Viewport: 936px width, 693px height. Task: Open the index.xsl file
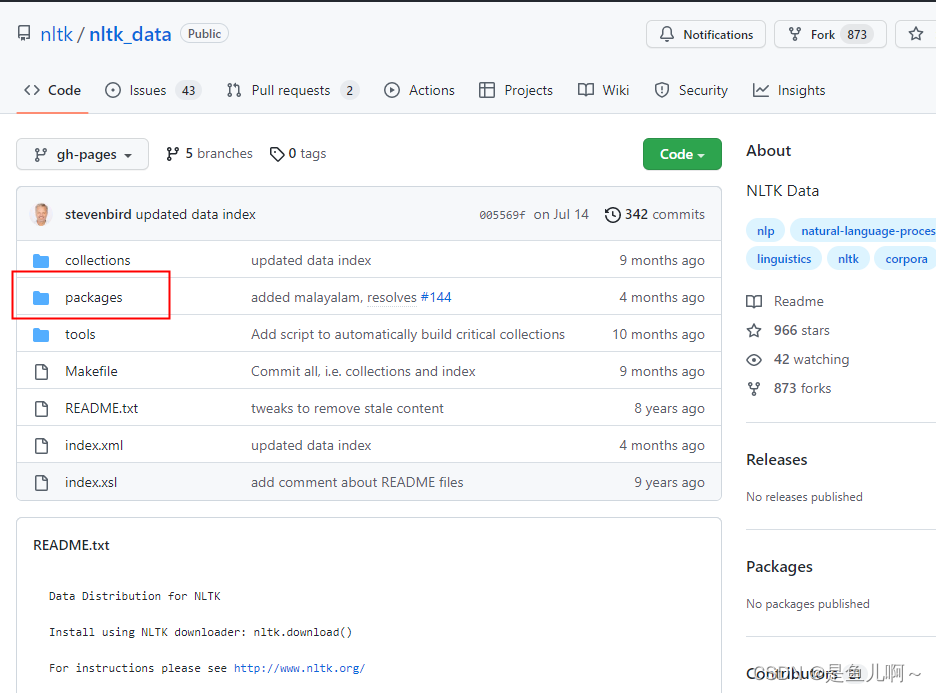pos(91,482)
